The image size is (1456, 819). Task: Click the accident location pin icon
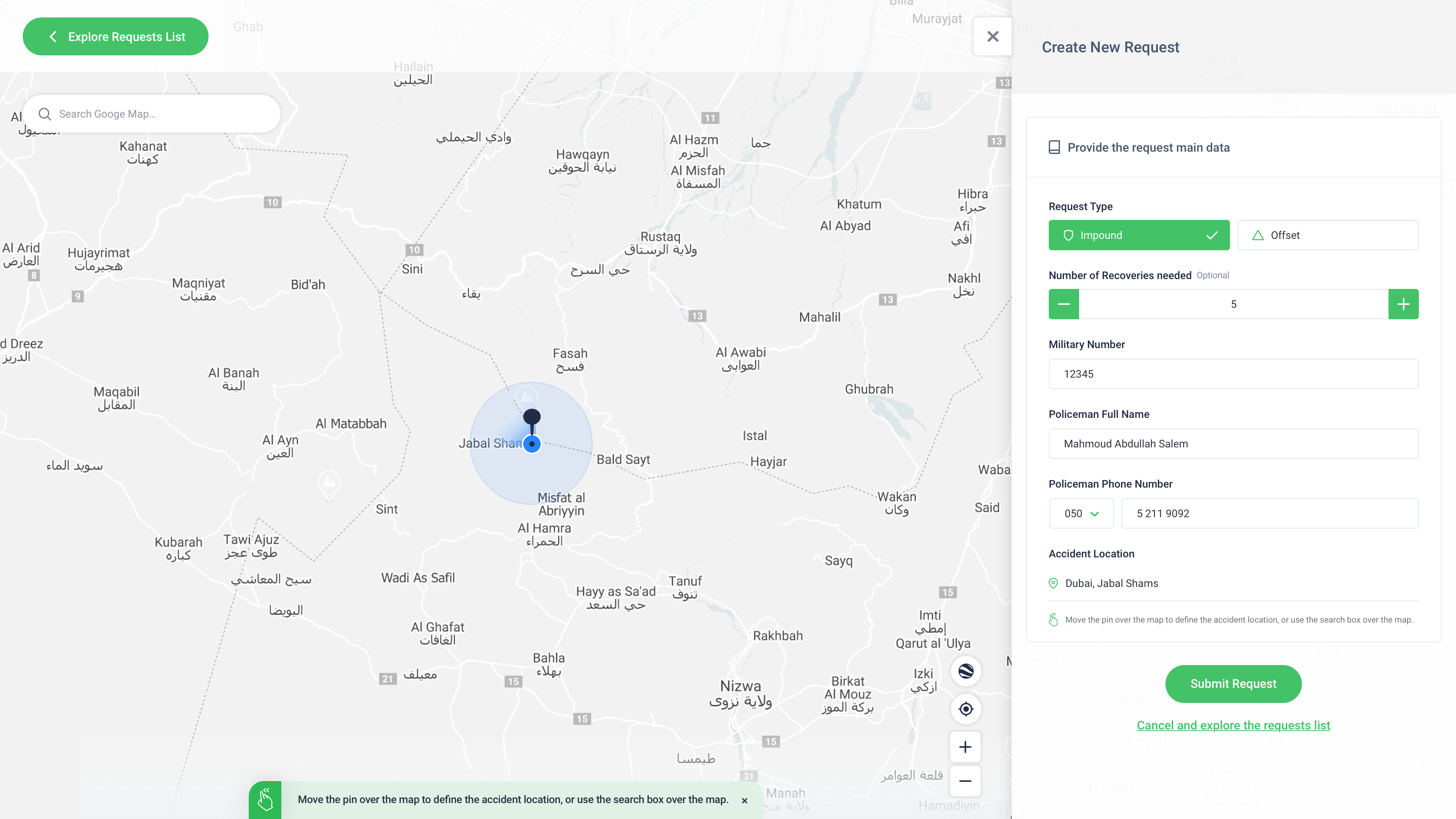click(1053, 583)
